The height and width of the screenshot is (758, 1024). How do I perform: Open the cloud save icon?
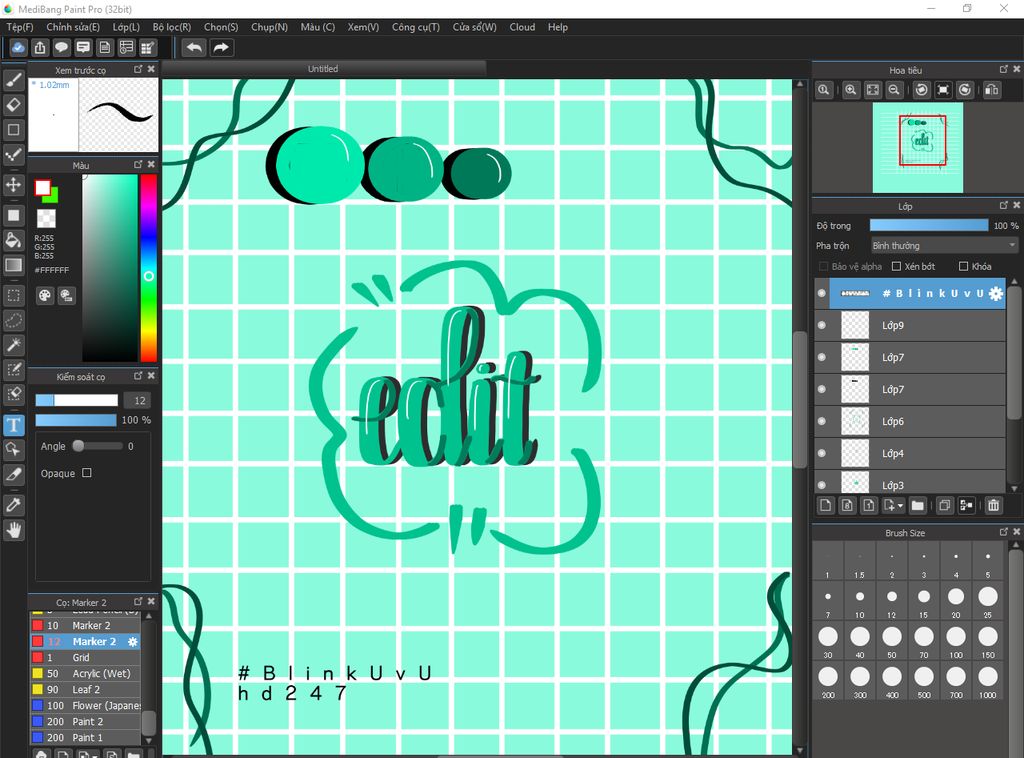point(18,48)
